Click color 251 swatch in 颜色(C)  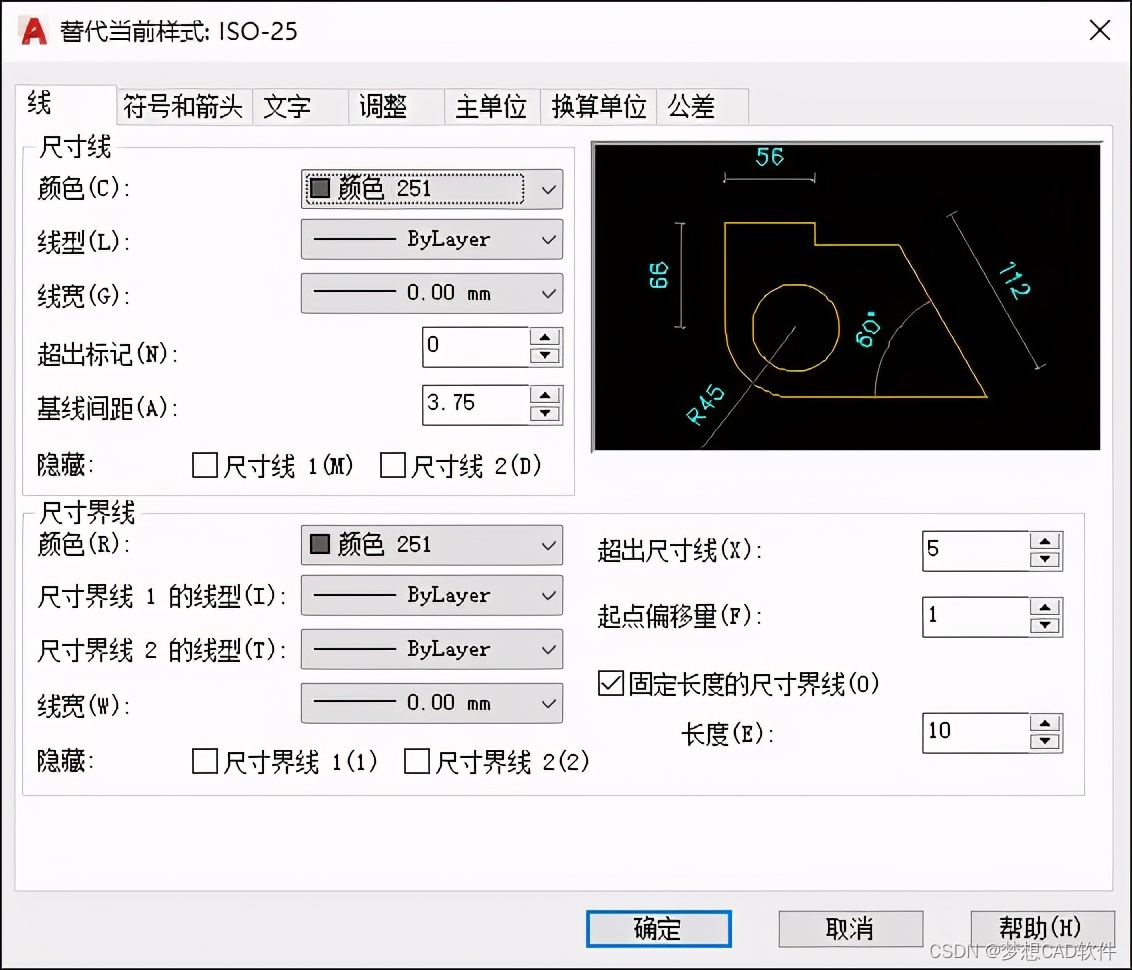coord(320,188)
